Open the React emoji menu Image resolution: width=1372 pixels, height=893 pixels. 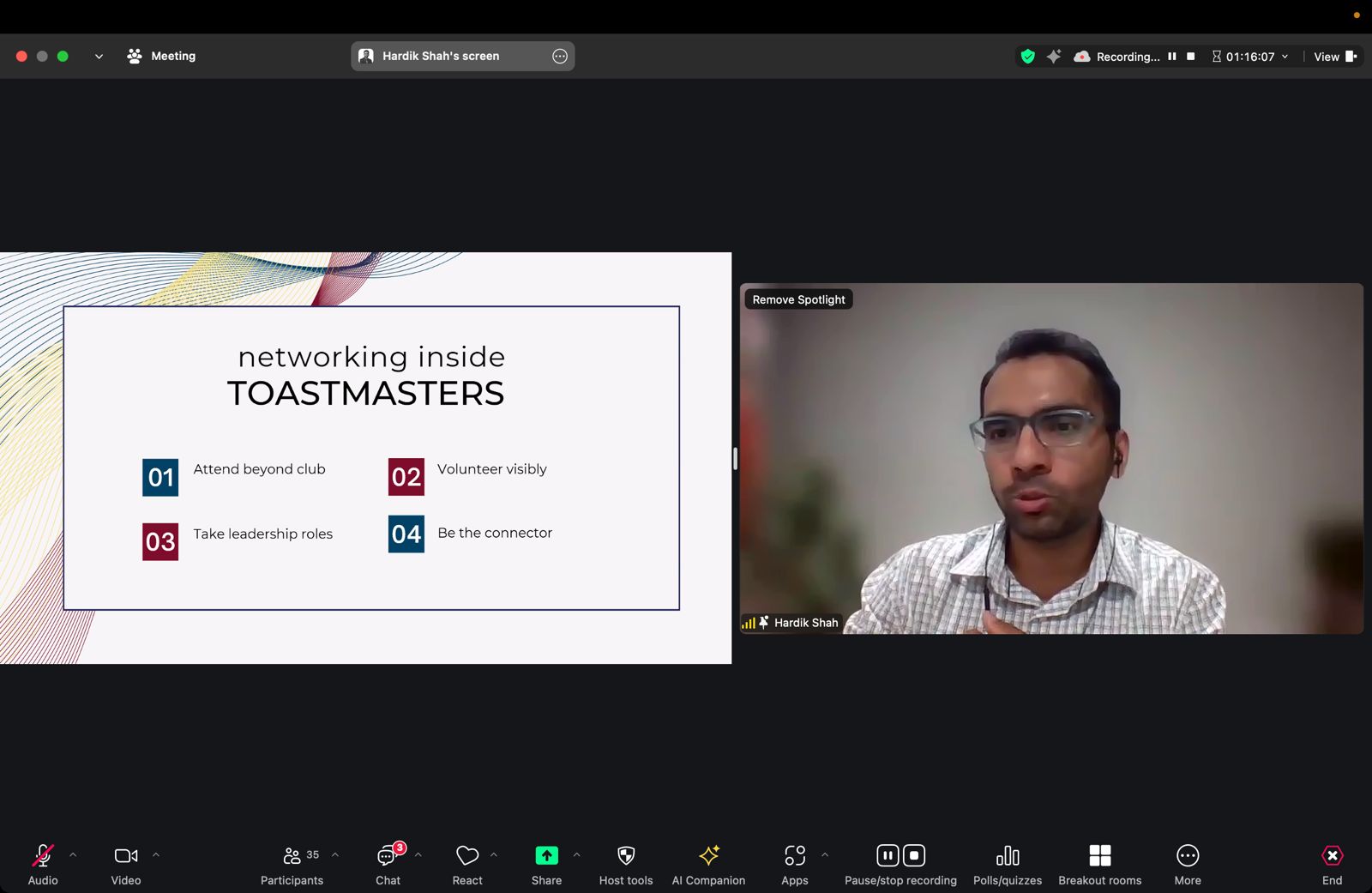[x=467, y=864]
